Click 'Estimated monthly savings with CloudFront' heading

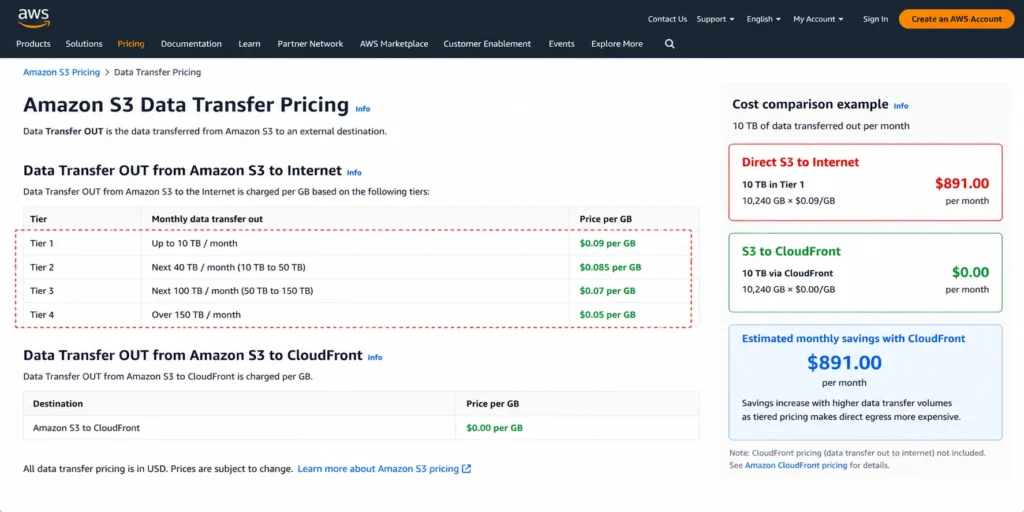pos(853,339)
